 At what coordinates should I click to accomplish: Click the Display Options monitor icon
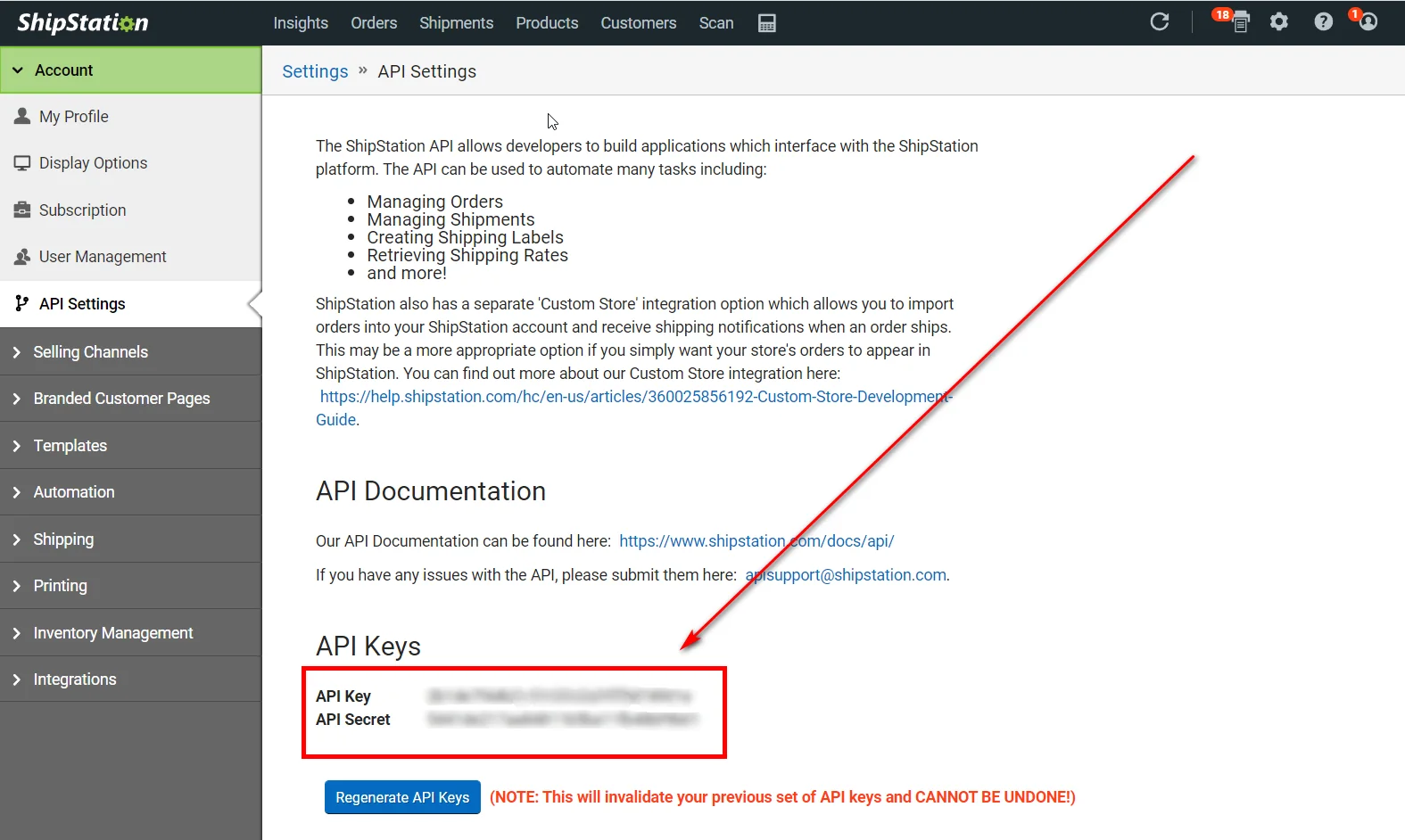coord(22,163)
